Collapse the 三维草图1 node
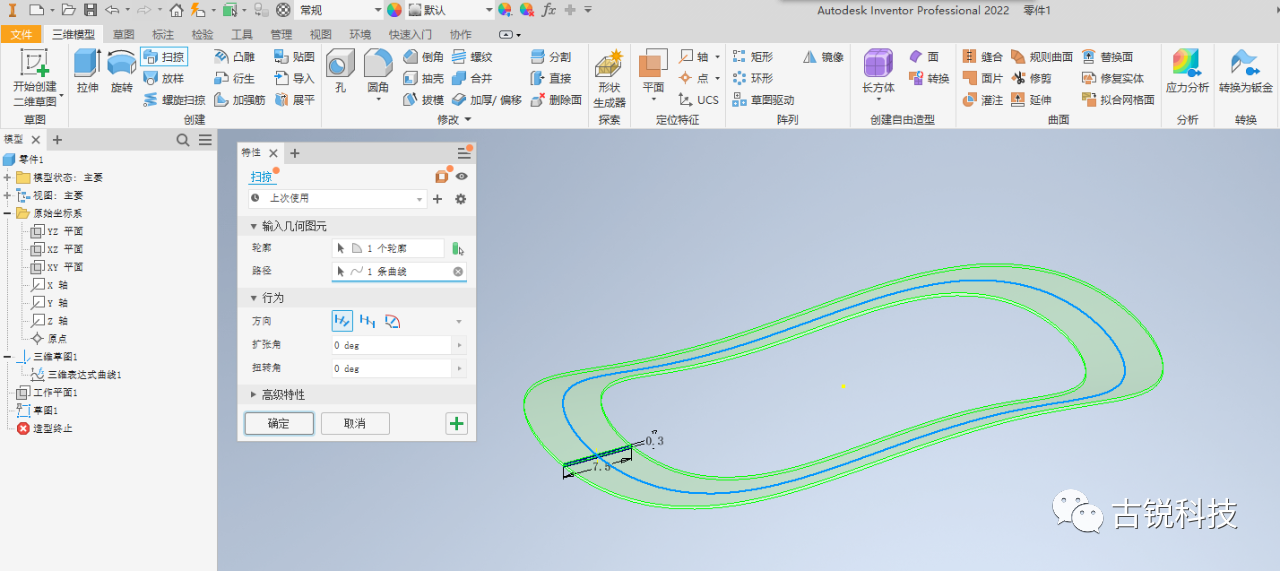 [8, 356]
